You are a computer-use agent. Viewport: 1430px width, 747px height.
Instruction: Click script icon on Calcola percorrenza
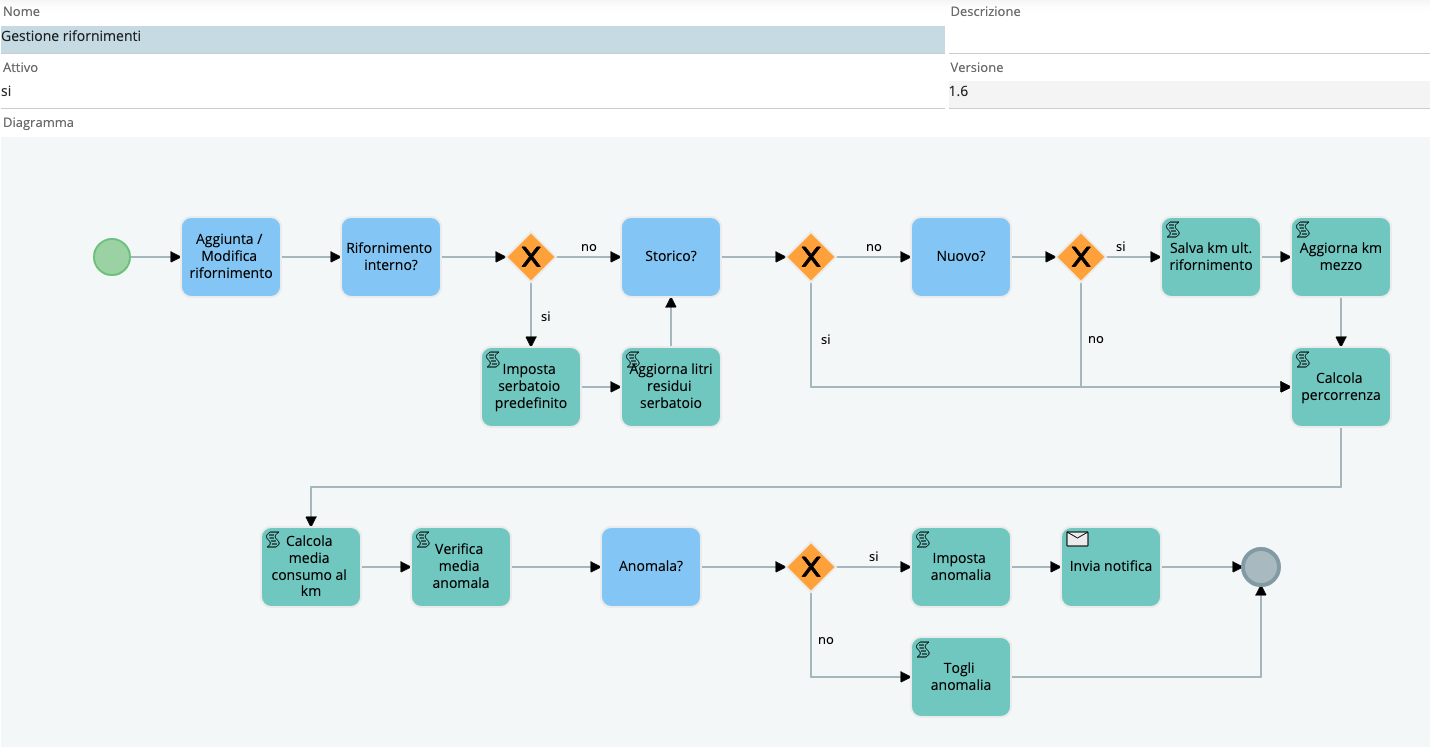[1303, 359]
